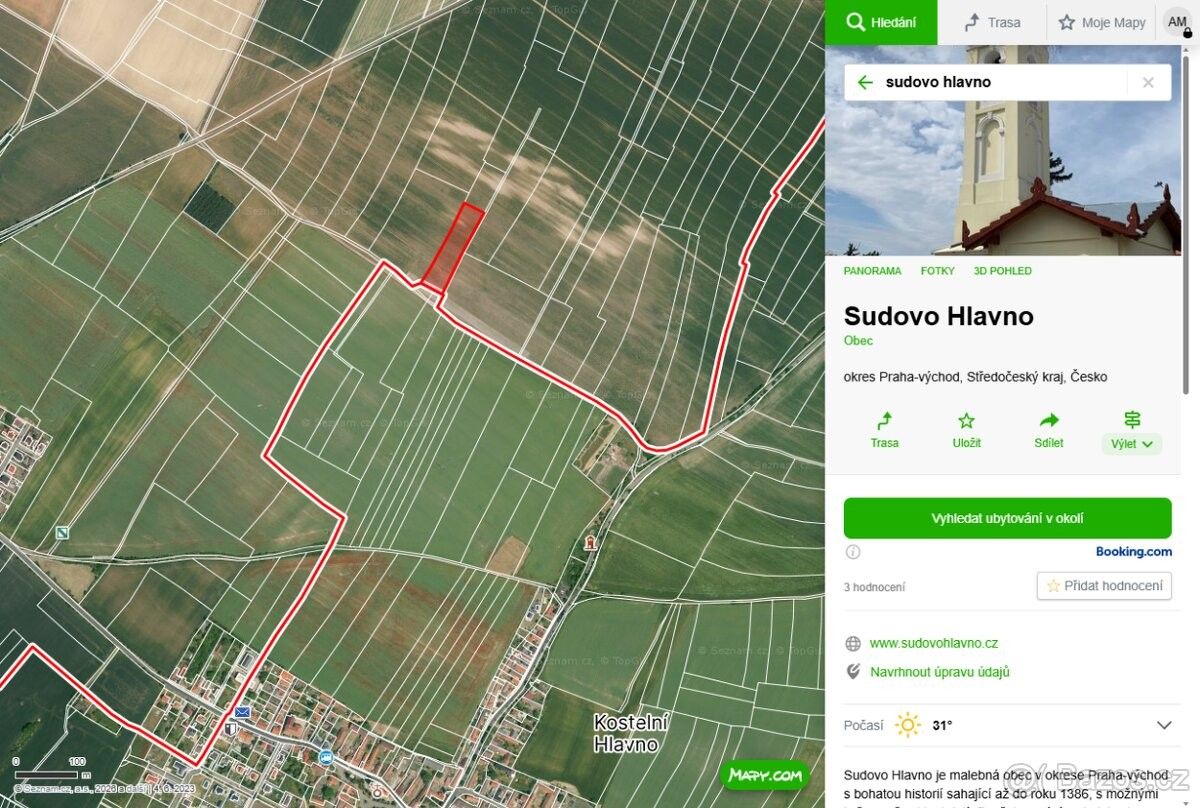Click the Mapy.com logo badge on map

tap(764, 775)
